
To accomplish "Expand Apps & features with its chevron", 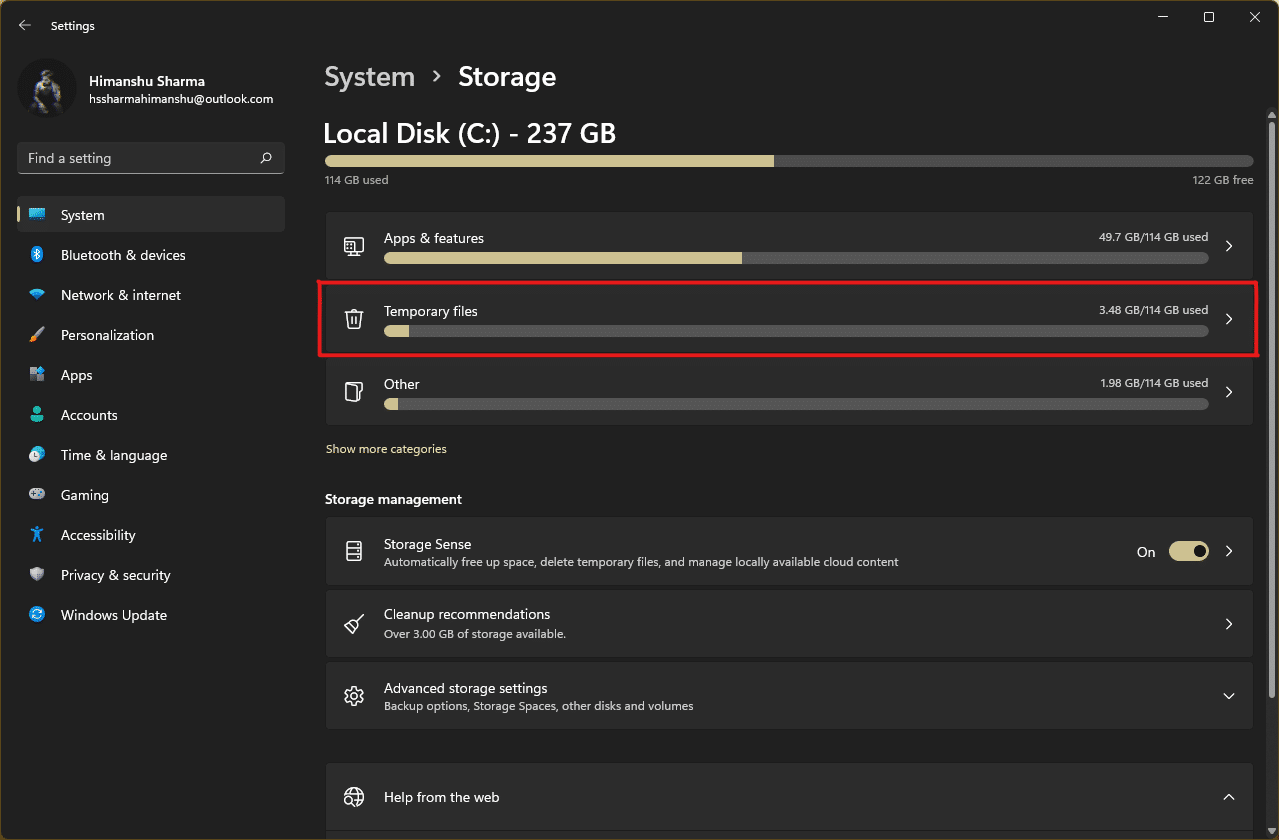I will (1229, 246).
